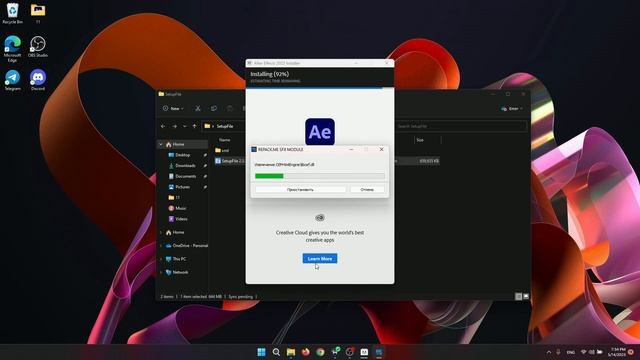
Task: Sort by the Size column header
Action: 420,140
